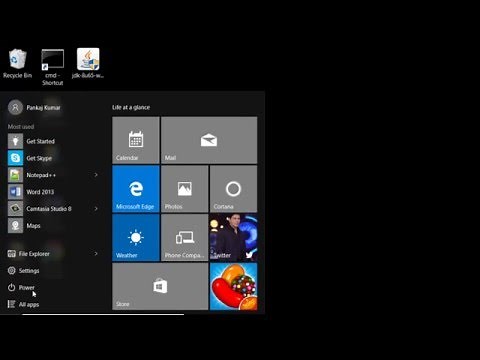Select the Get Started text label
This screenshot has width=480, height=360.
(41, 141)
